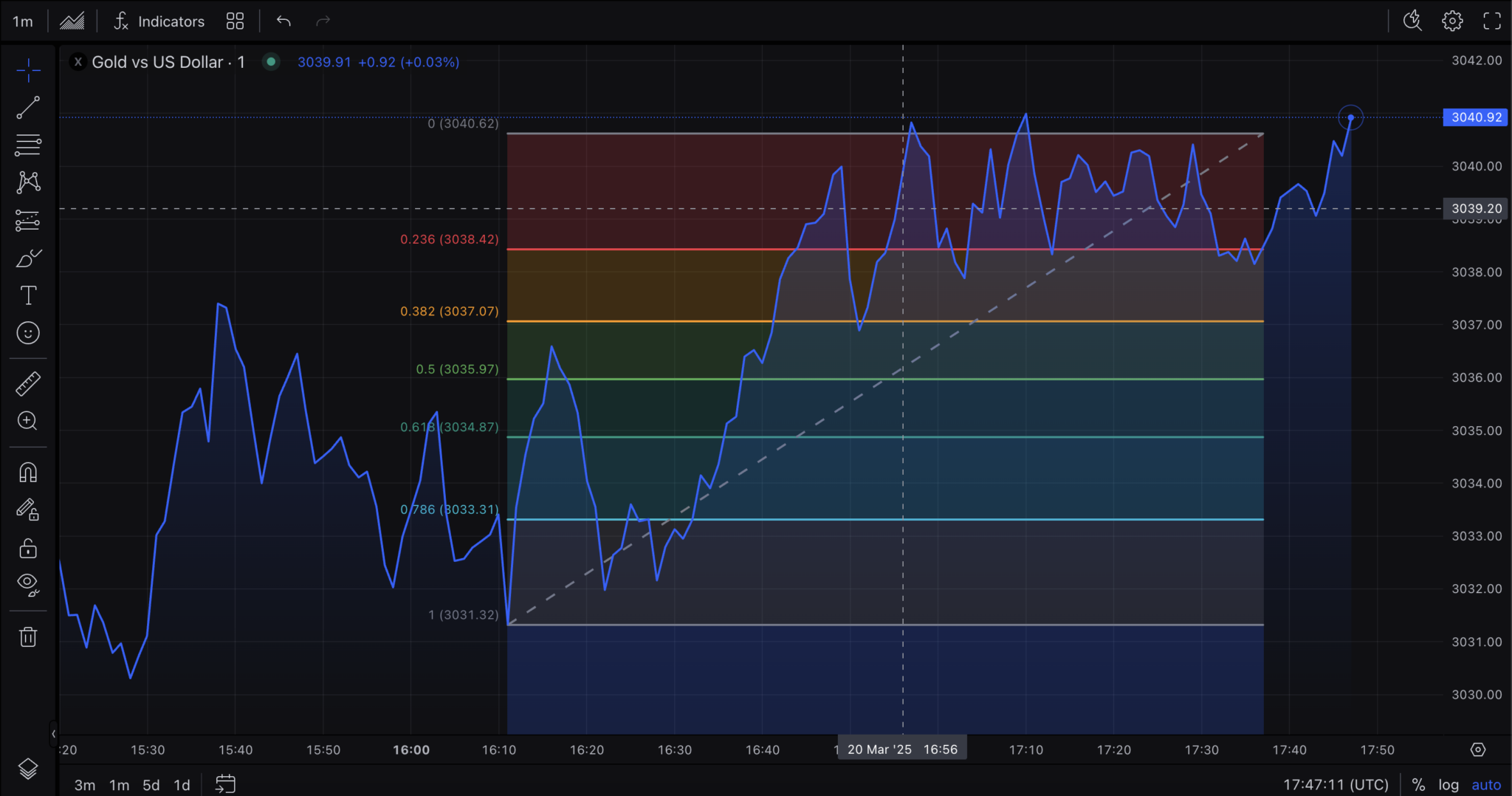Enable magnet mode in the toolbar
This screenshot has height=796, width=1512.
coord(28,472)
